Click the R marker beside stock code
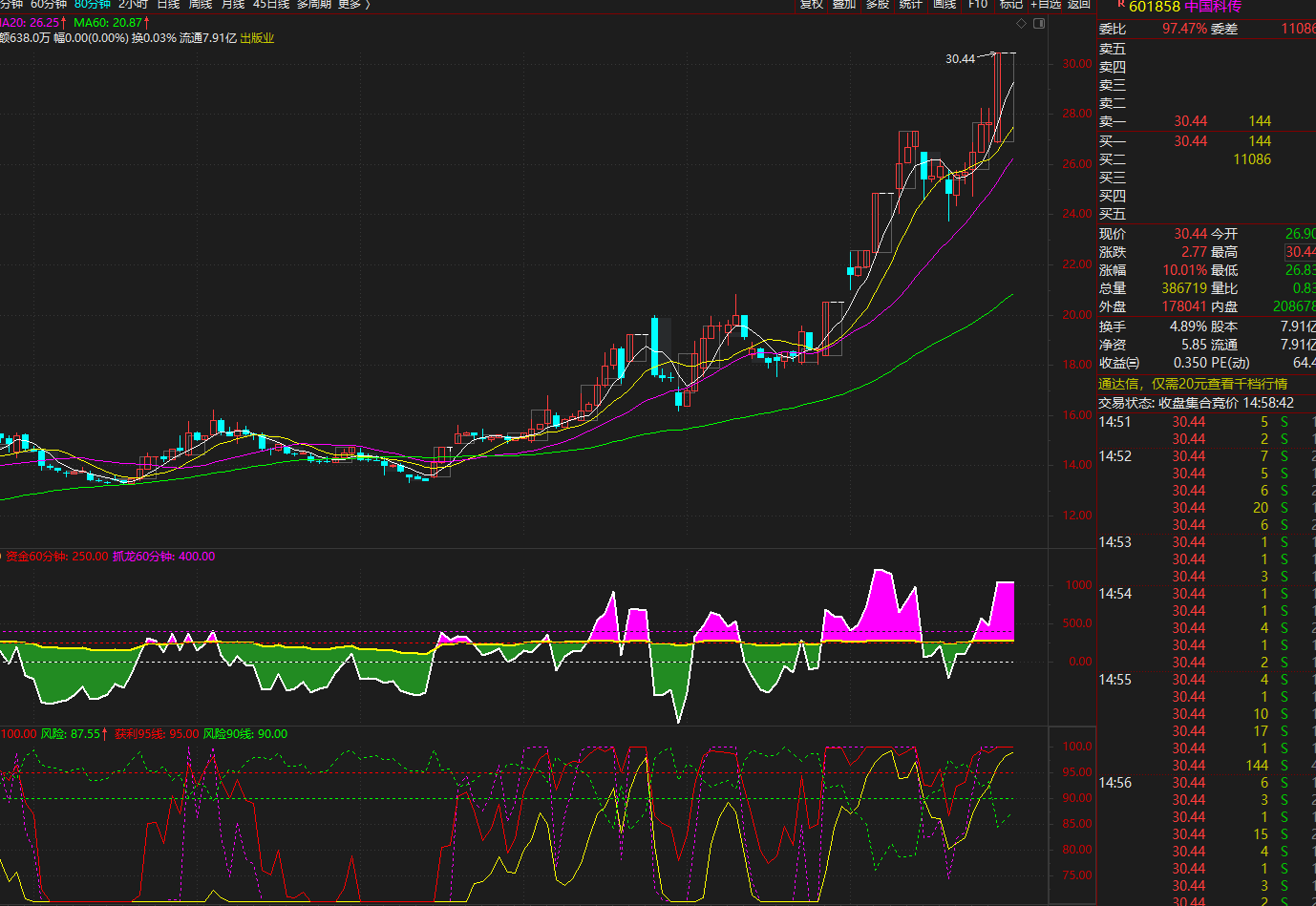The height and width of the screenshot is (906, 1316). click(1120, 5)
